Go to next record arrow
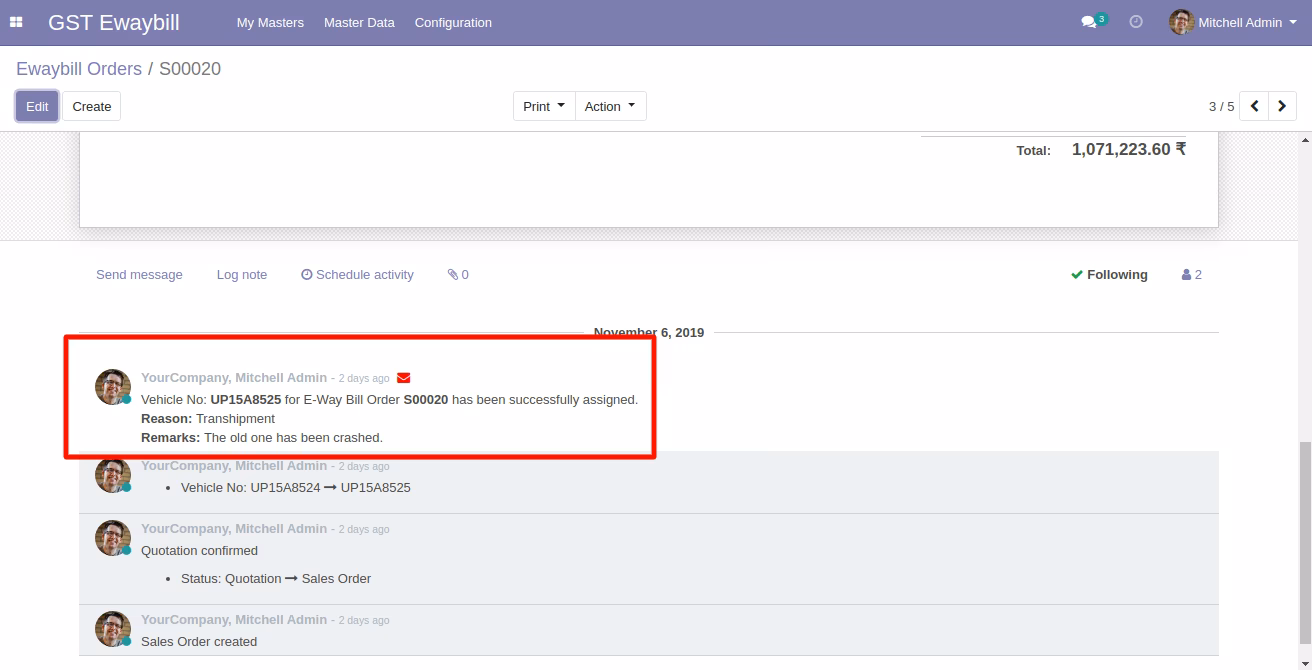Image resolution: width=1312 pixels, height=670 pixels. point(1282,106)
